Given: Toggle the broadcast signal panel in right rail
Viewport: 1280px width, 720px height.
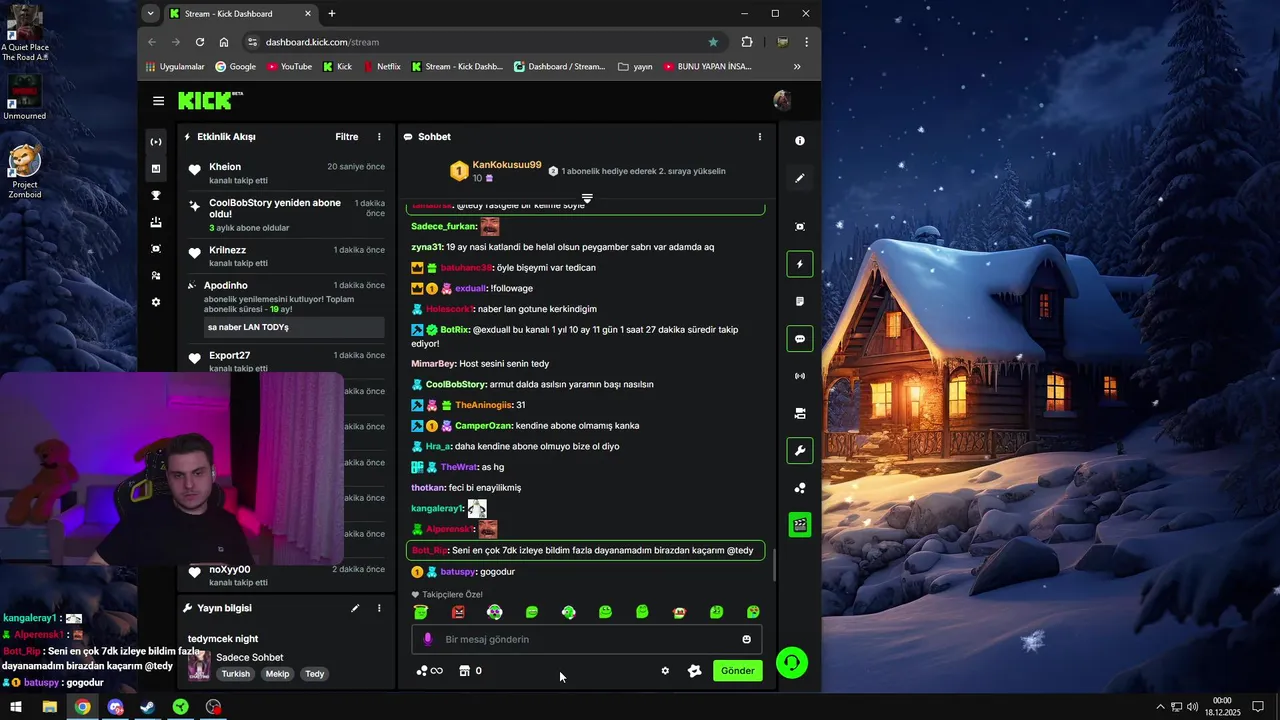Looking at the screenshot, I should pyautogui.click(x=800, y=376).
